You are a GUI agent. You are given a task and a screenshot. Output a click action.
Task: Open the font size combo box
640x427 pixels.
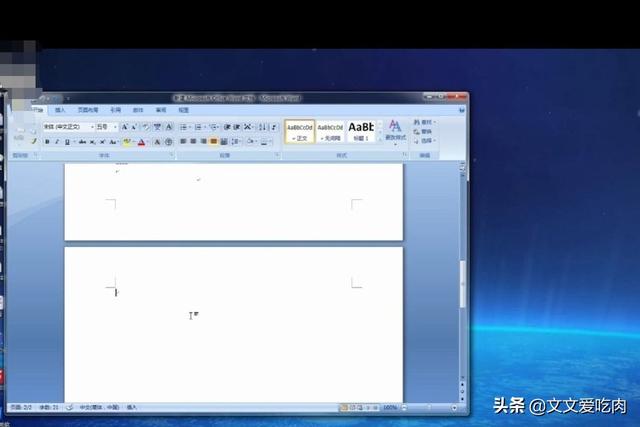coord(107,127)
